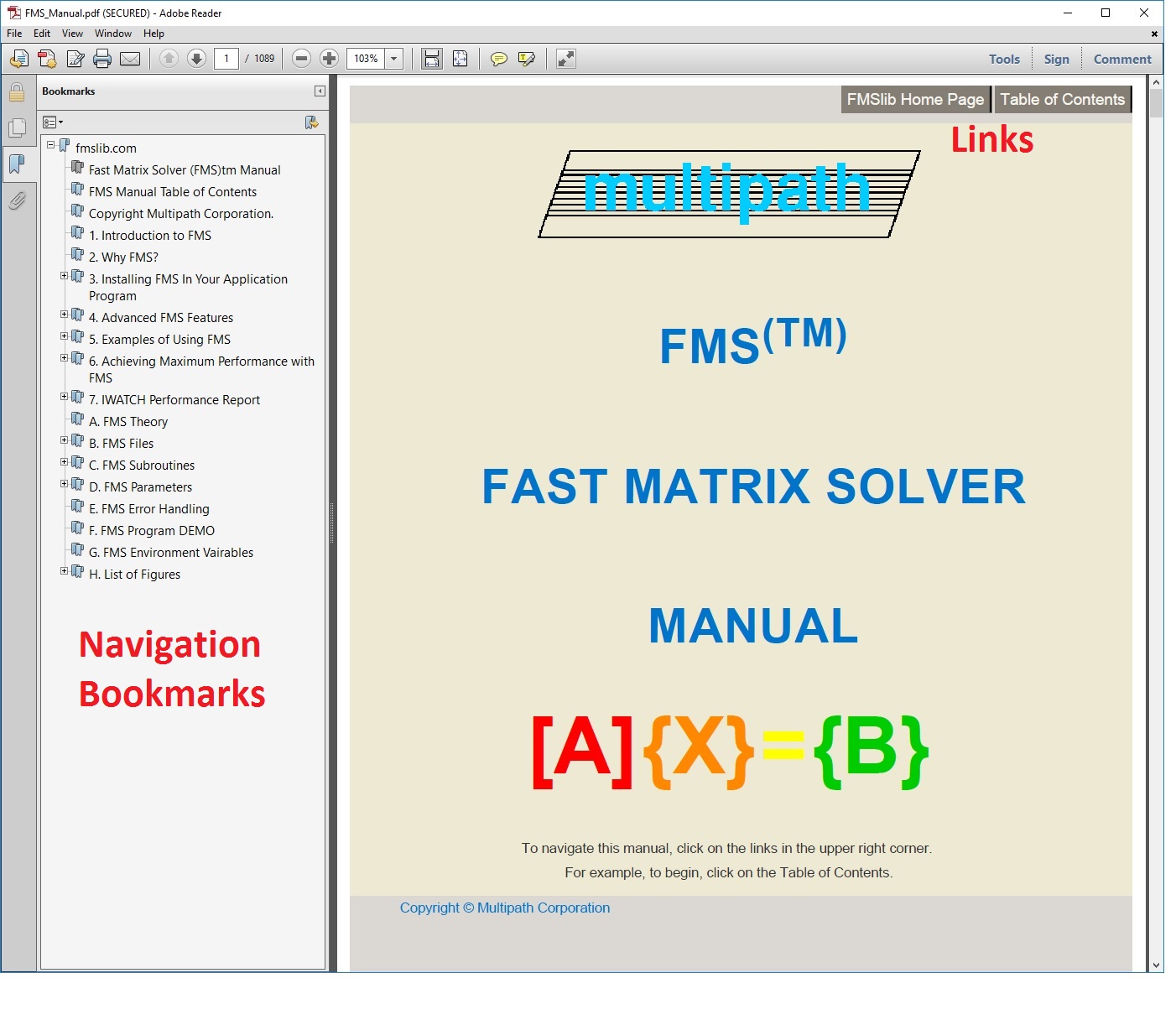Go to next page arrow
The image size is (1176, 1030).
pos(196,59)
